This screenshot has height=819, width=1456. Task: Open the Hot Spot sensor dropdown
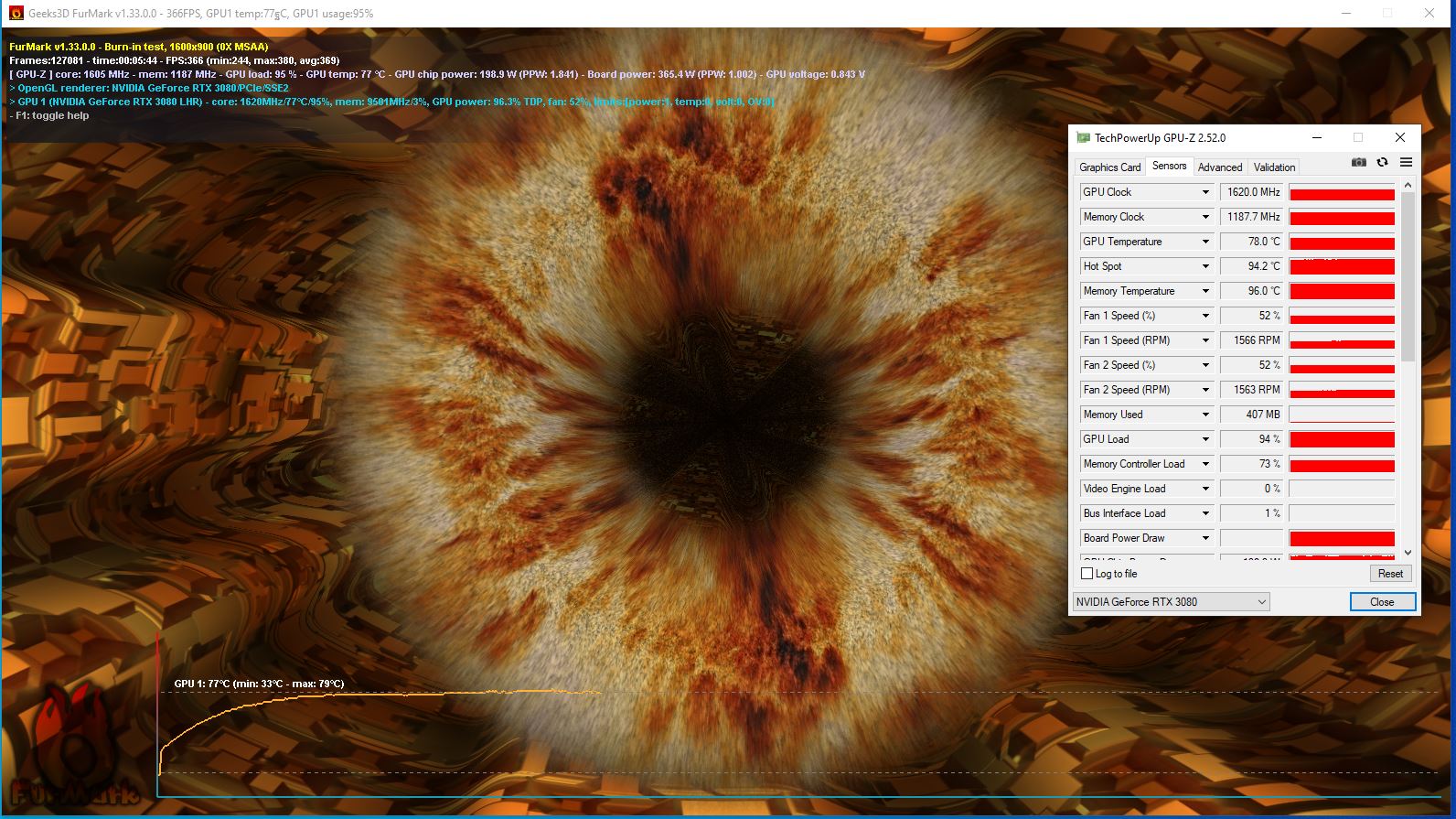(x=1205, y=266)
